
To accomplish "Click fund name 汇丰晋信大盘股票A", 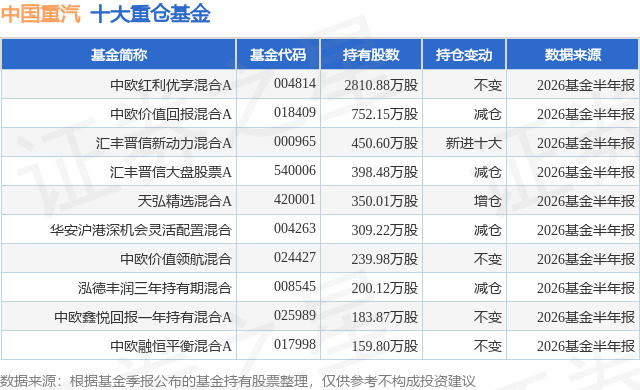I will click(x=171, y=172).
